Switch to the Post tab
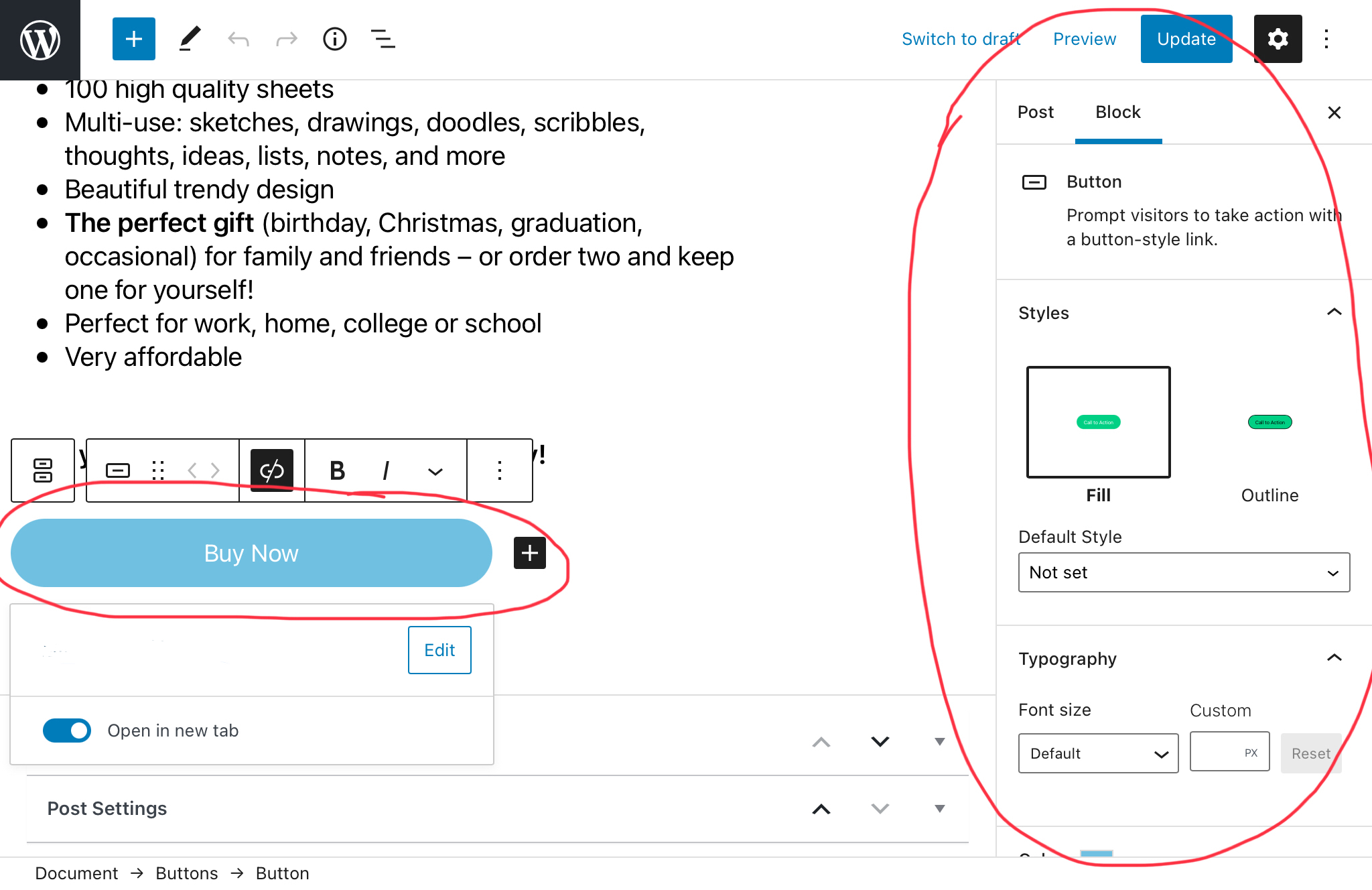The height and width of the screenshot is (890, 1372). [1035, 112]
